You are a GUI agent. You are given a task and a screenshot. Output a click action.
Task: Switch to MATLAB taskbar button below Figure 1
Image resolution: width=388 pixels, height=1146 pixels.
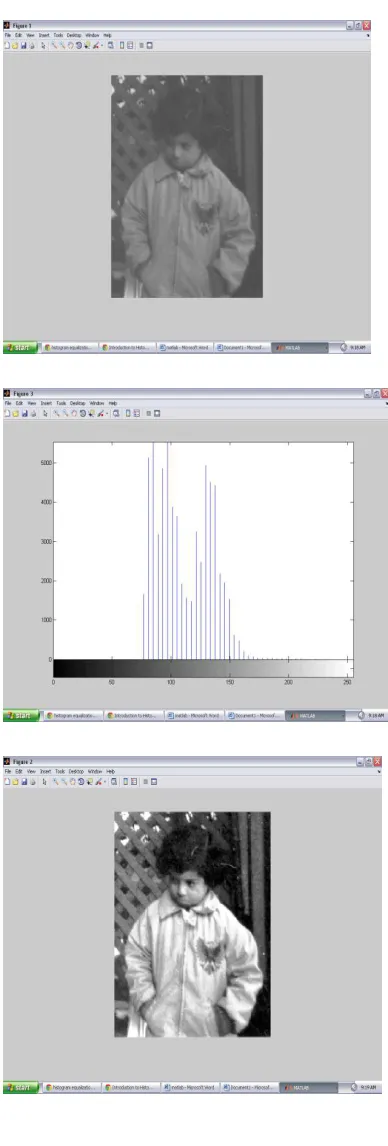299,348
